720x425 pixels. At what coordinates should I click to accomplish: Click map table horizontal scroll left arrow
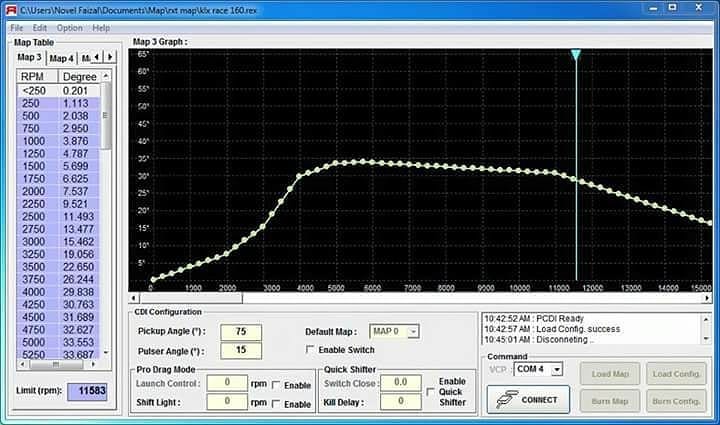[x=22, y=364]
